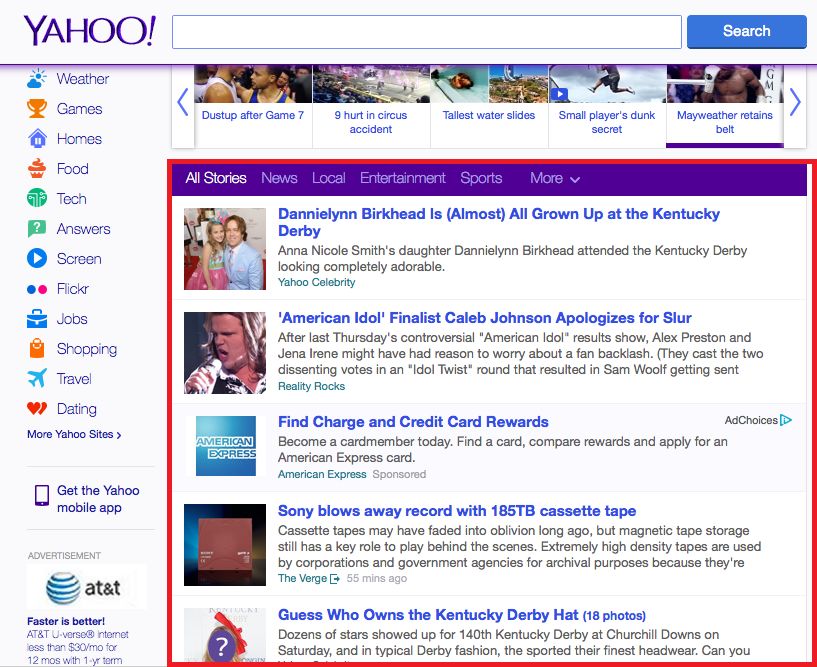Click the Shopping bag icon
Image resolution: width=817 pixels, height=667 pixels.
37,349
